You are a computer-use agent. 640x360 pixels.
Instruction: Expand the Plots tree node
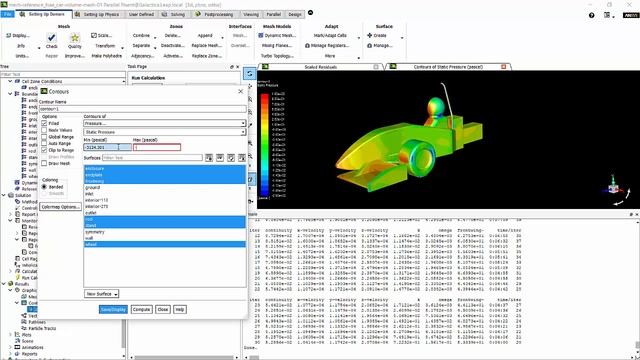[x=10, y=335]
